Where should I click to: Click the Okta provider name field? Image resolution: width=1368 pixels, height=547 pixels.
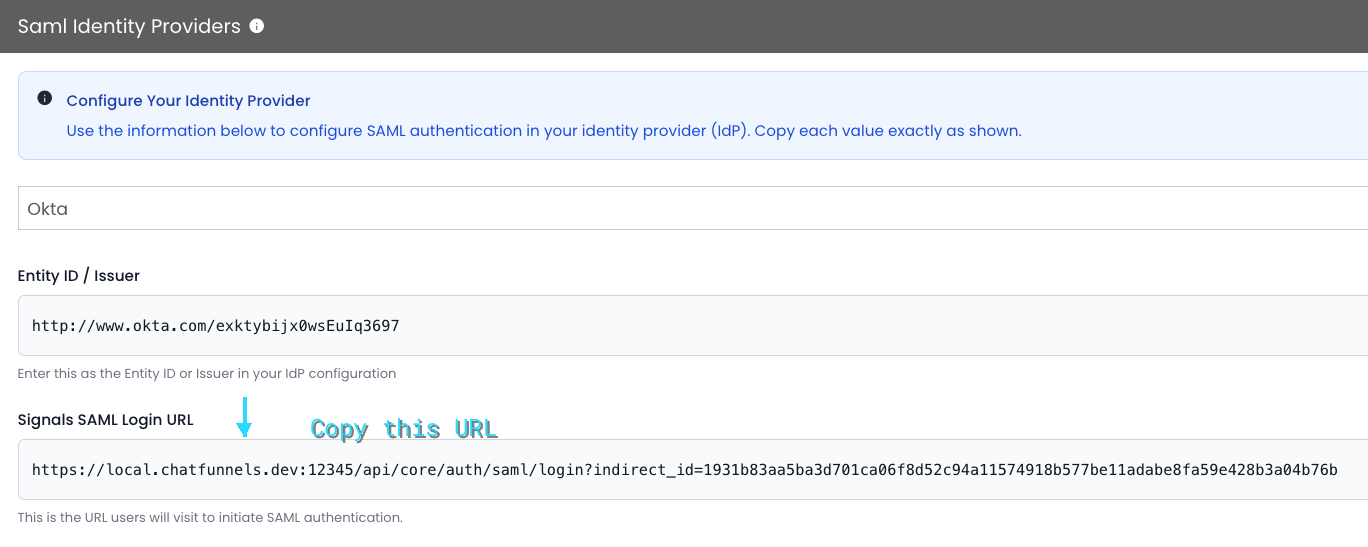tap(692, 208)
